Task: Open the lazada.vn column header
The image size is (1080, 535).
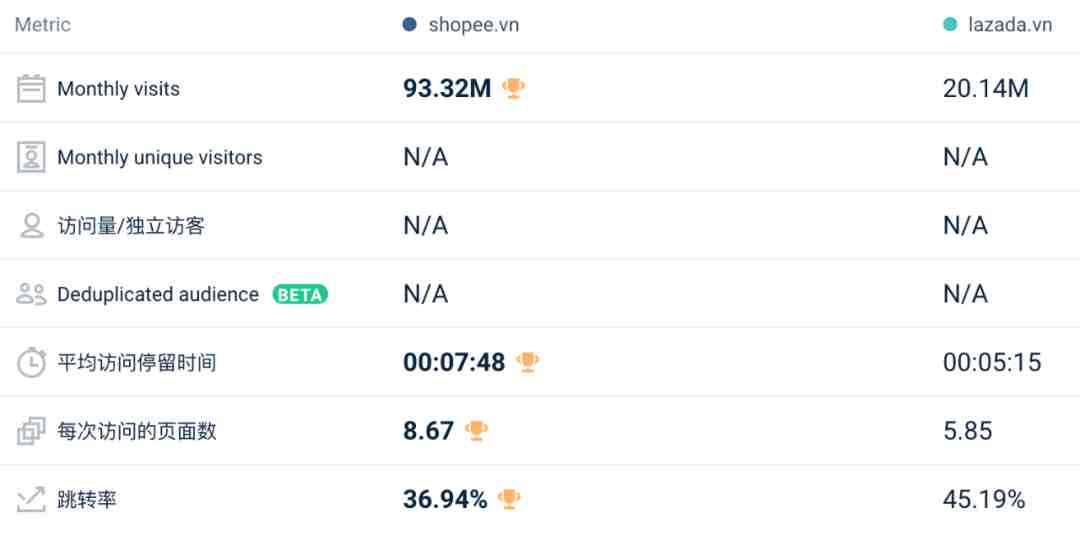Action: point(1010,25)
